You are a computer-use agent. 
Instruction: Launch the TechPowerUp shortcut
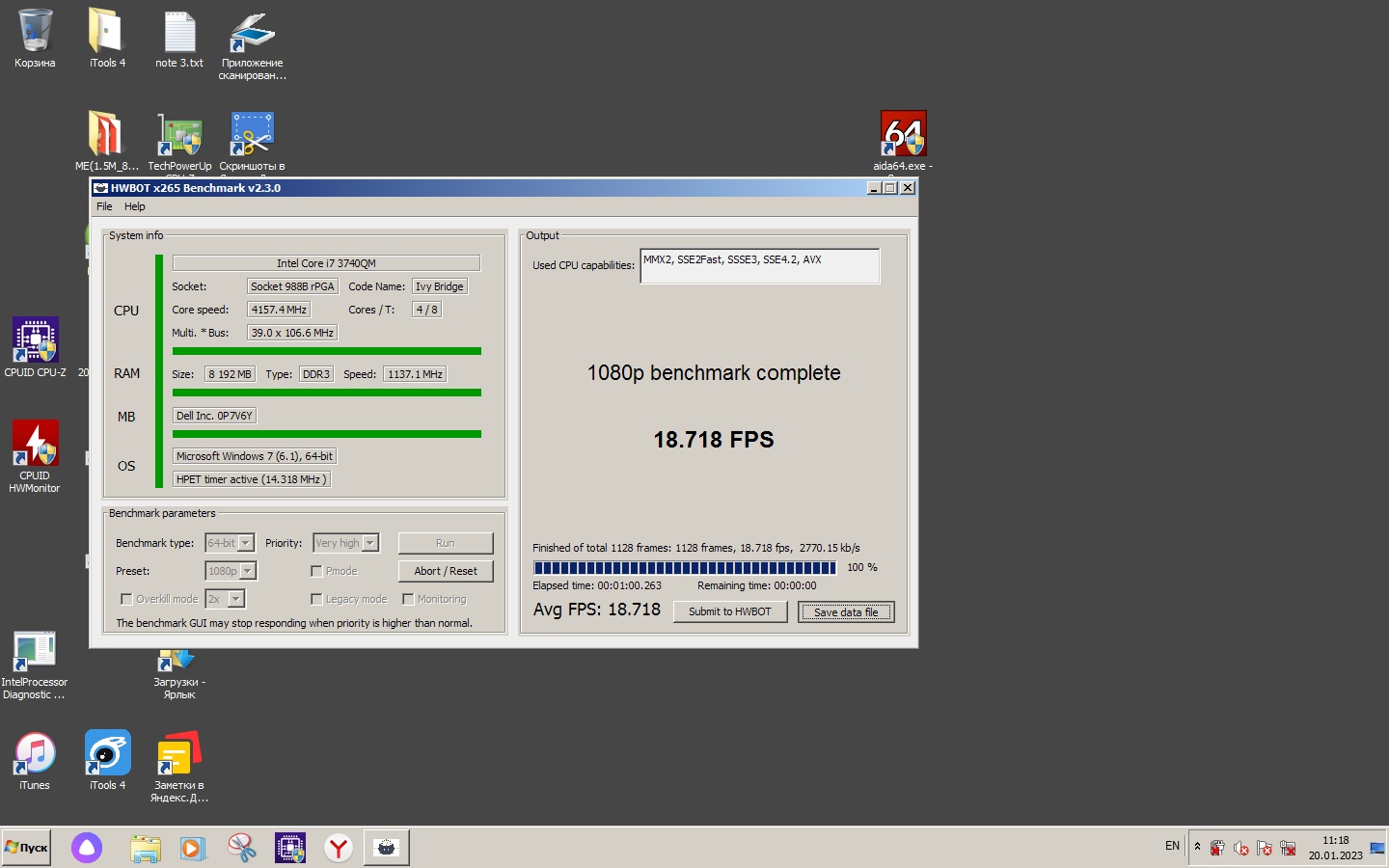coord(179,142)
